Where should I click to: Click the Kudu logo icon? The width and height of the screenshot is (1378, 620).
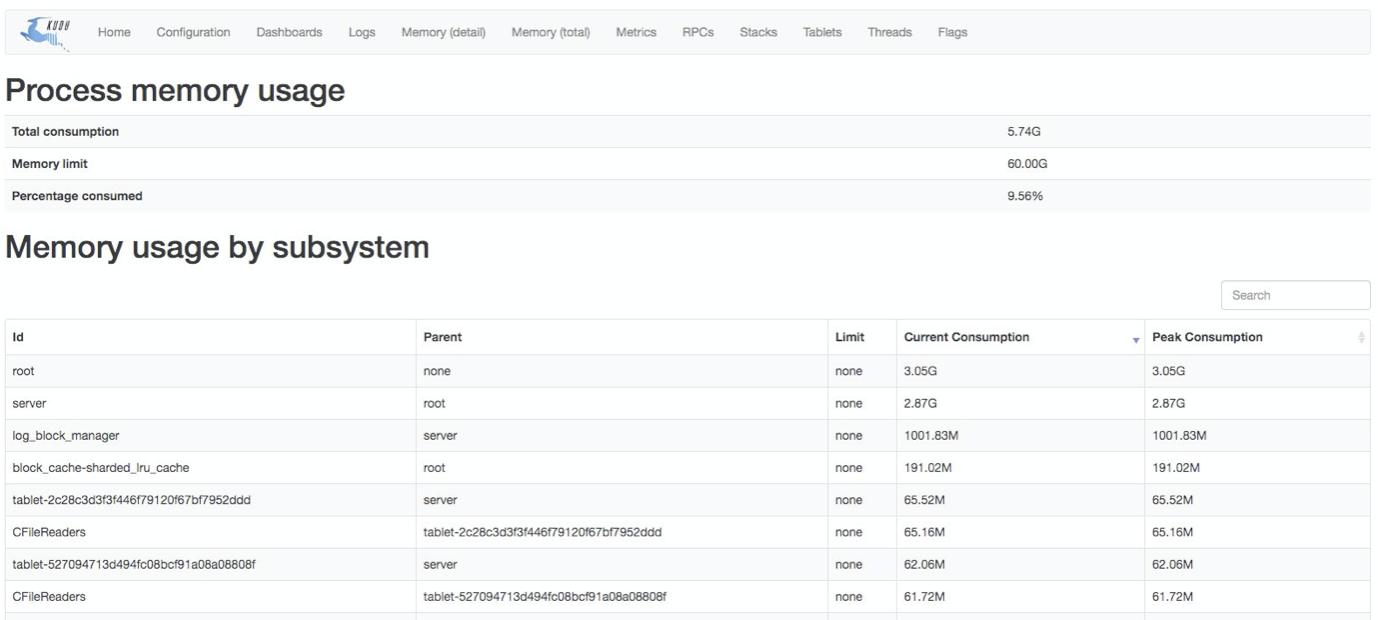click(46, 33)
